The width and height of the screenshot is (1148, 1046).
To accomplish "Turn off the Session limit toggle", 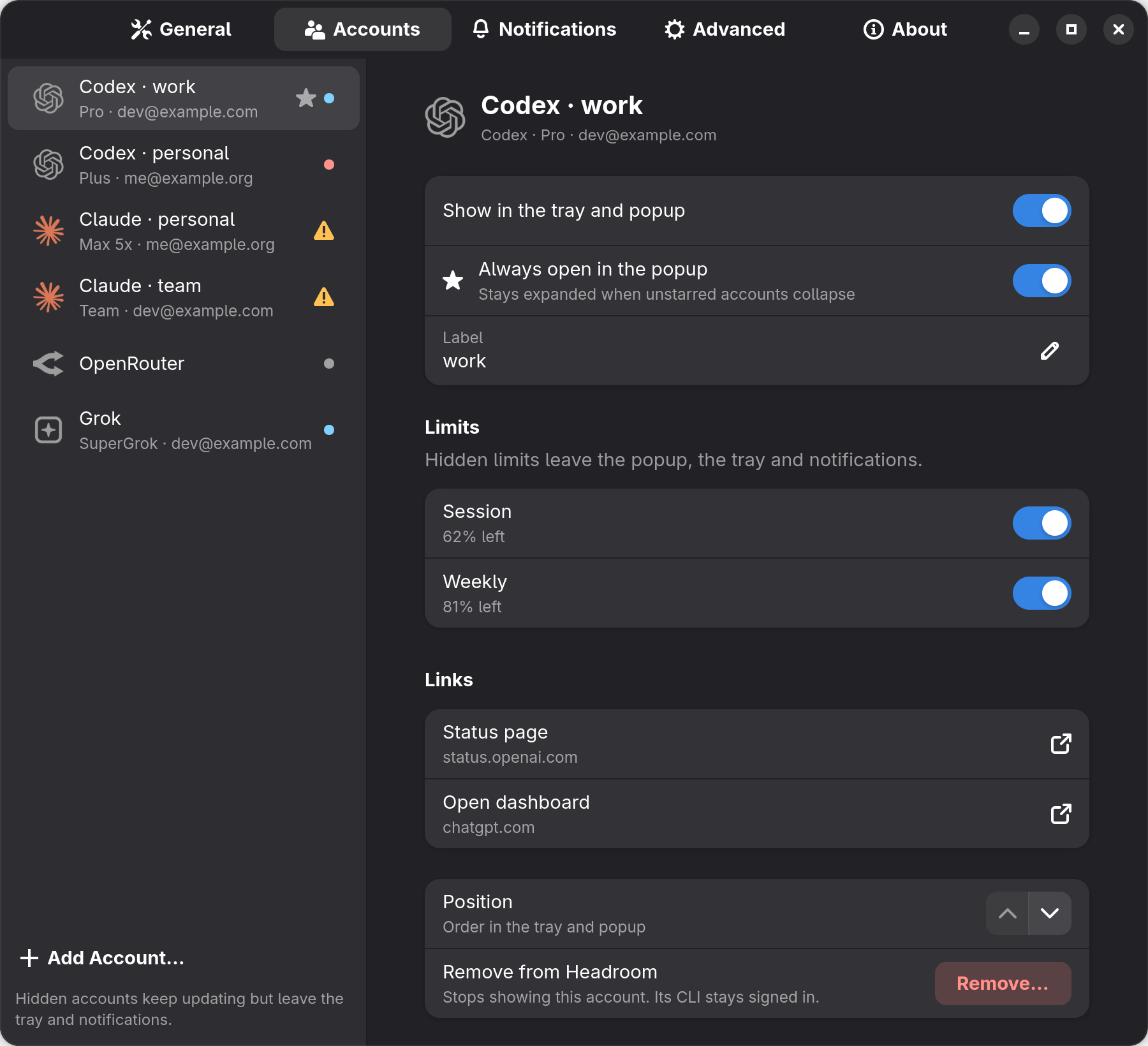I will pos(1041,523).
